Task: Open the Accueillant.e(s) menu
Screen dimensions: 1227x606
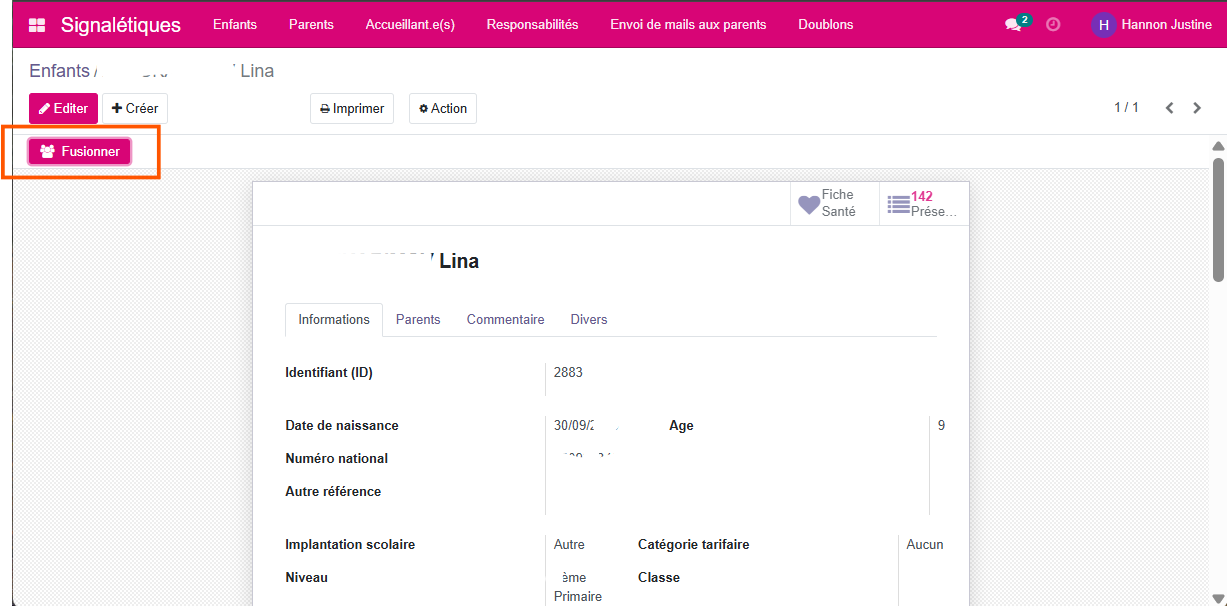Action: pos(410,24)
